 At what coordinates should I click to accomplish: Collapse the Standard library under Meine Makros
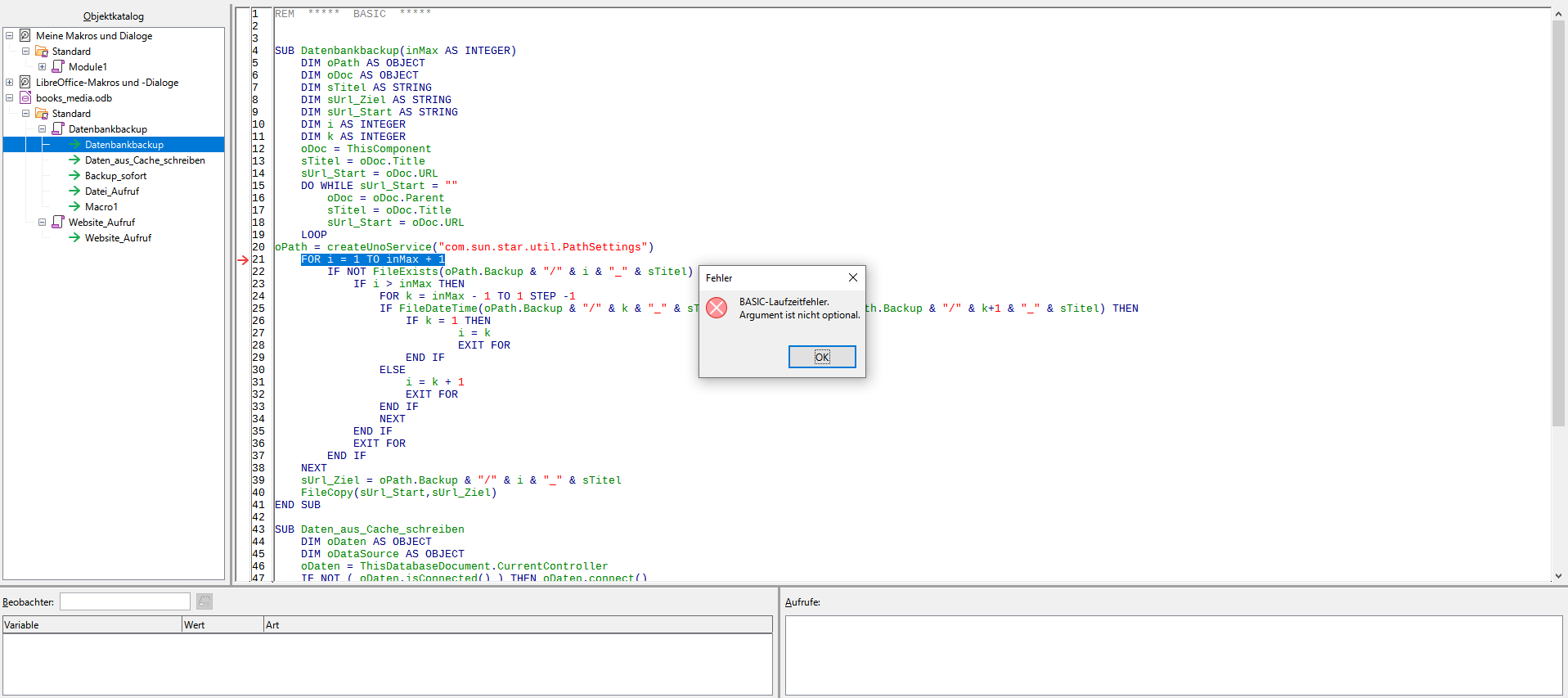pos(26,52)
